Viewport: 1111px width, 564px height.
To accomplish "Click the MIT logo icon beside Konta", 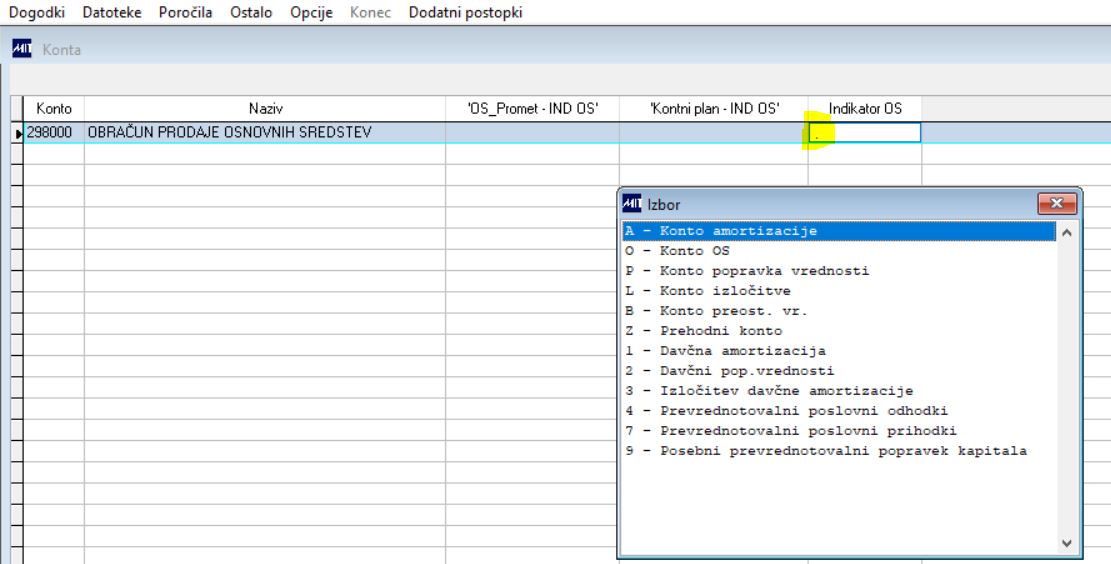I will [22, 49].
